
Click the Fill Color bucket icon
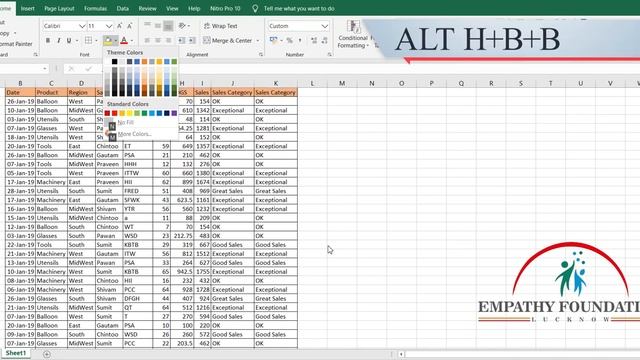click(x=108, y=40)
